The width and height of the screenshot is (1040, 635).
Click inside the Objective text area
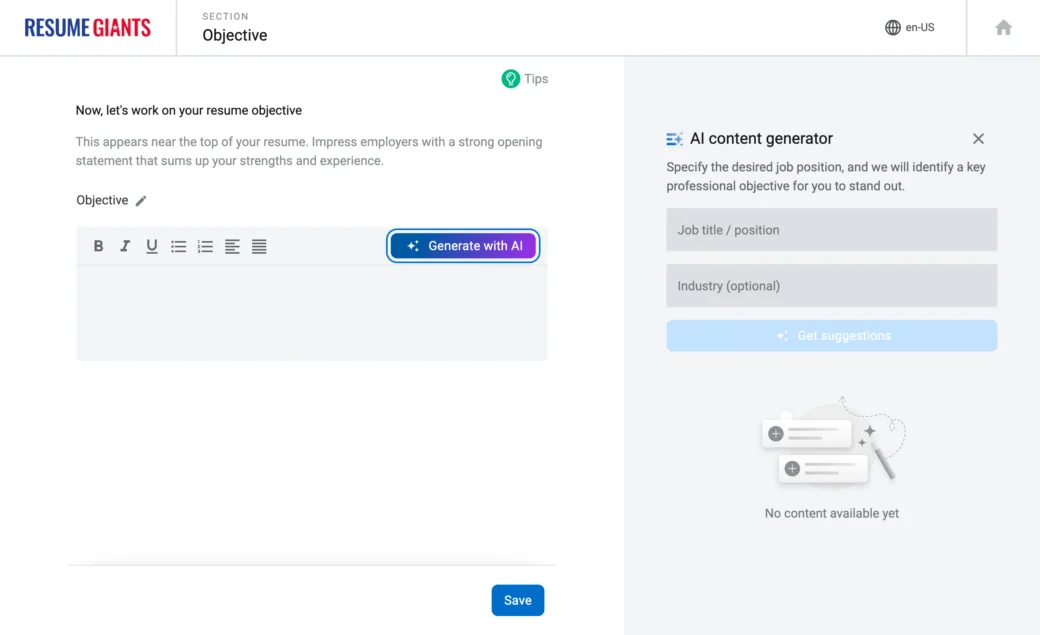pos(311,312)
